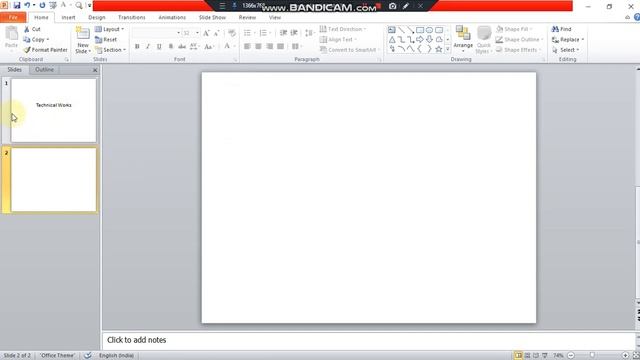Close the slides pane
Screen dimensions: 640x360
(x=95, y=70)
